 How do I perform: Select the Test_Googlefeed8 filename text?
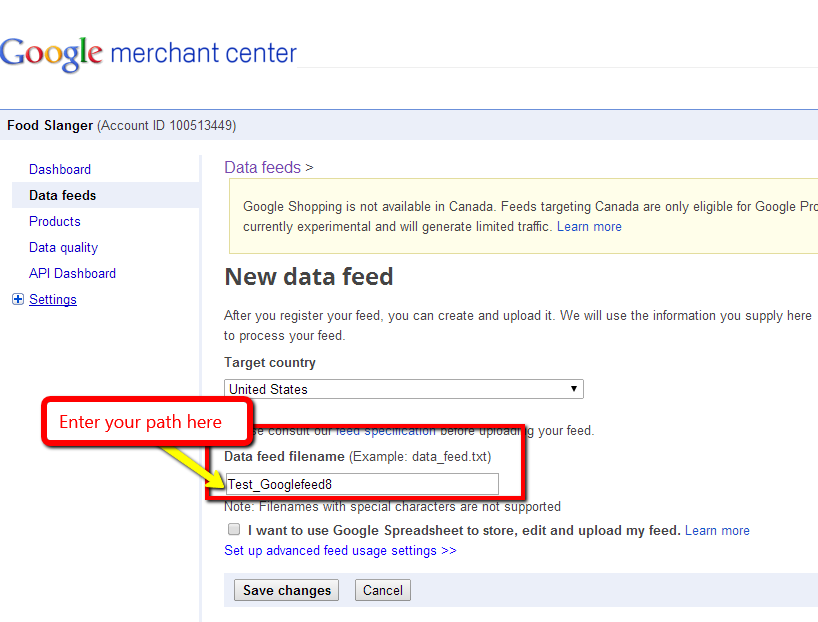(280, 484)
